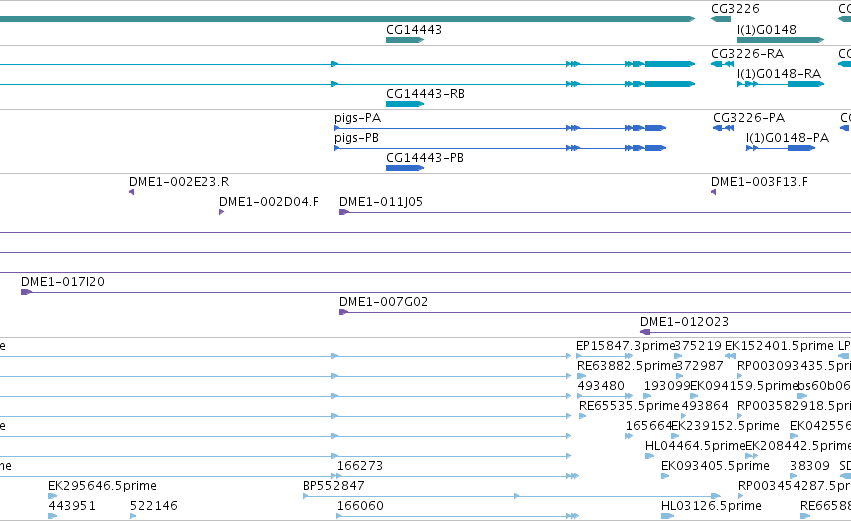Click the CG3226-PA label

coord(749,118)
